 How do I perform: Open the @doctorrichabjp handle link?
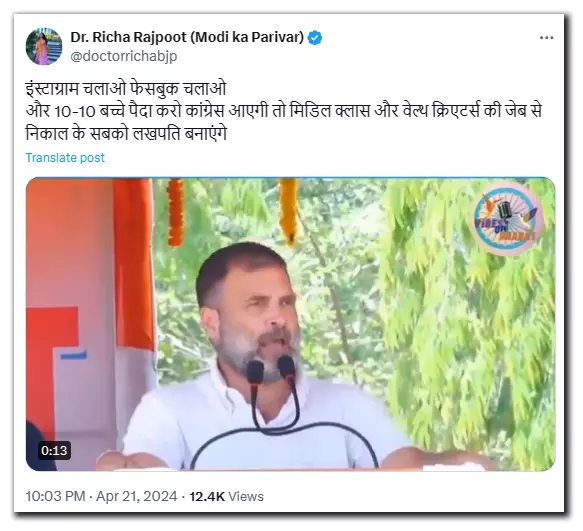click(x=123, y=56)
